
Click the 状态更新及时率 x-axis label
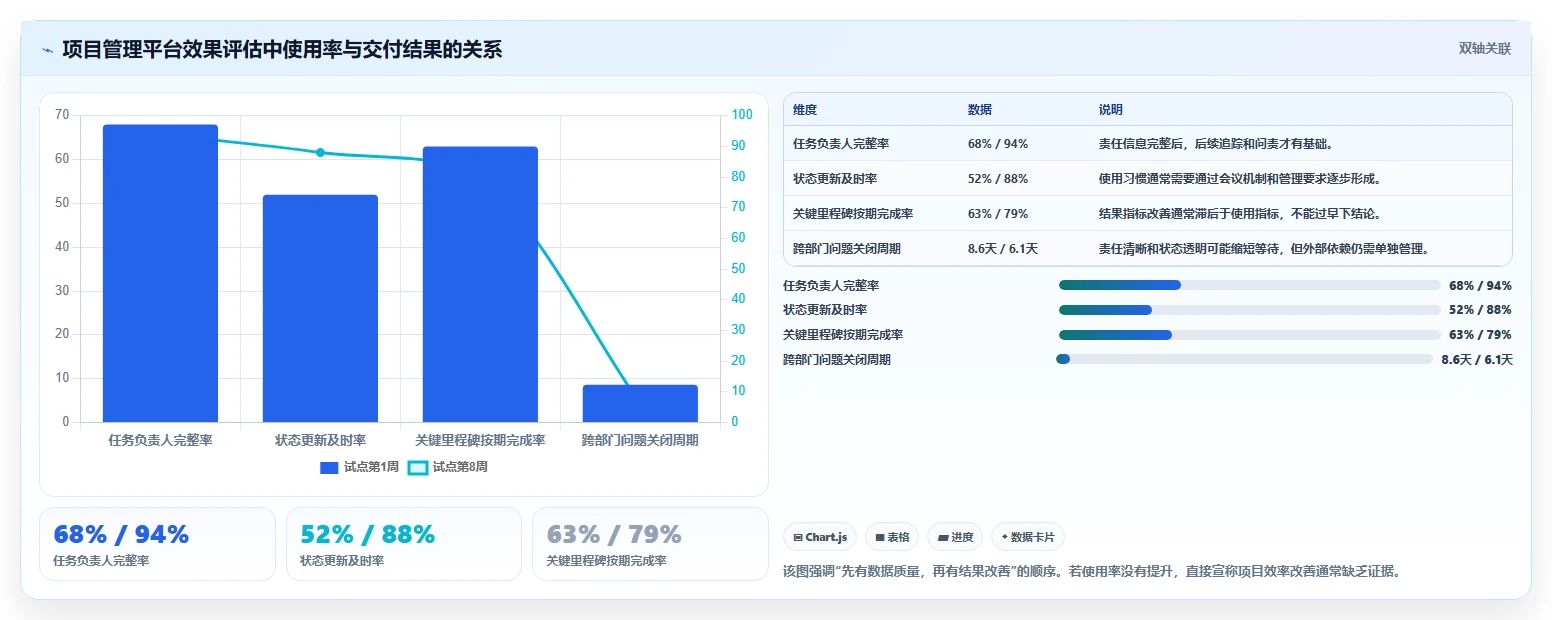click(x=320, y=440)
